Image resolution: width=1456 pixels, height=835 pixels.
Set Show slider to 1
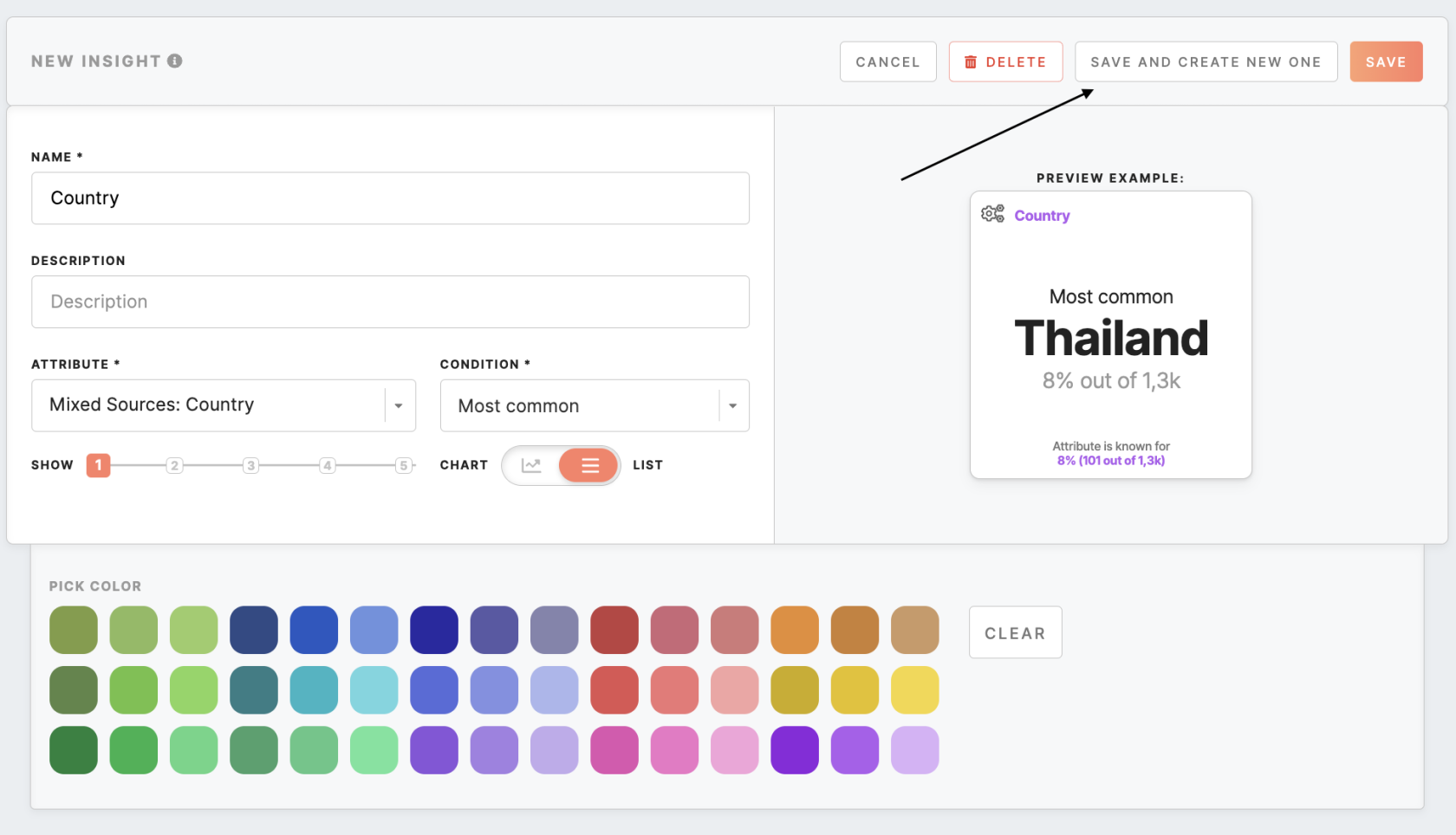coord(98,465)
